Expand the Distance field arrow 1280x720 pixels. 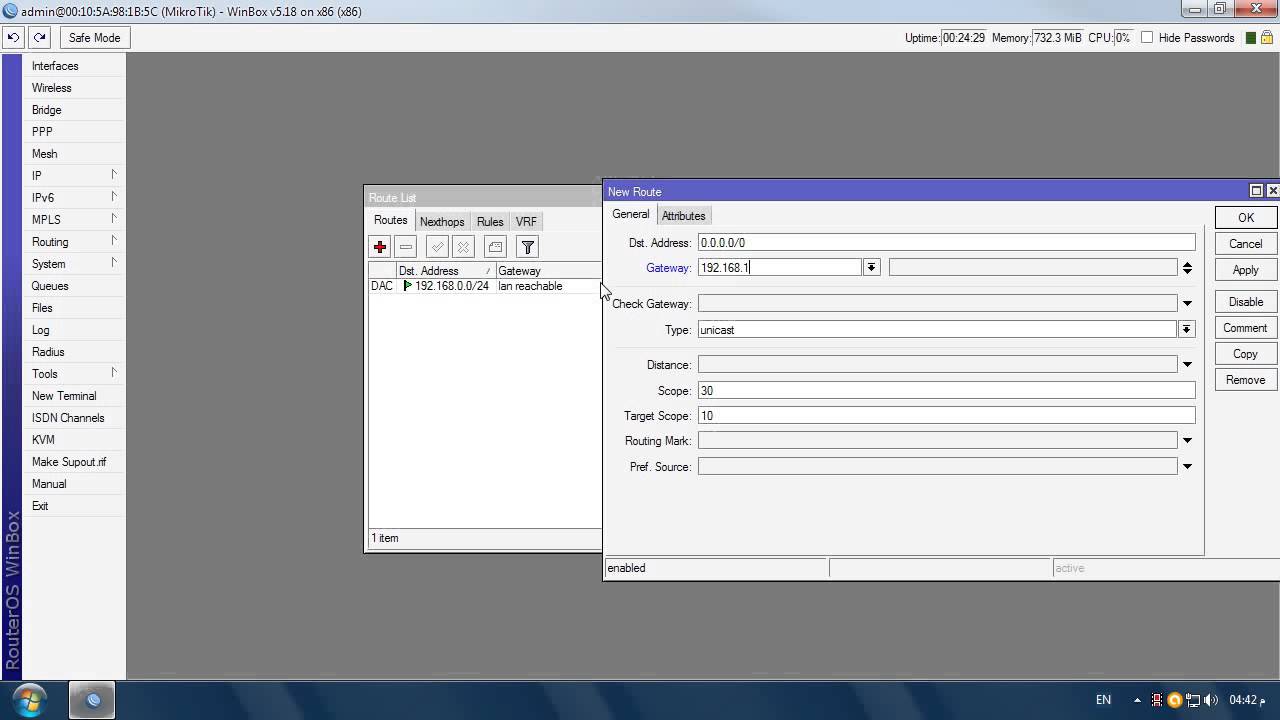(x=1187, y=365)
